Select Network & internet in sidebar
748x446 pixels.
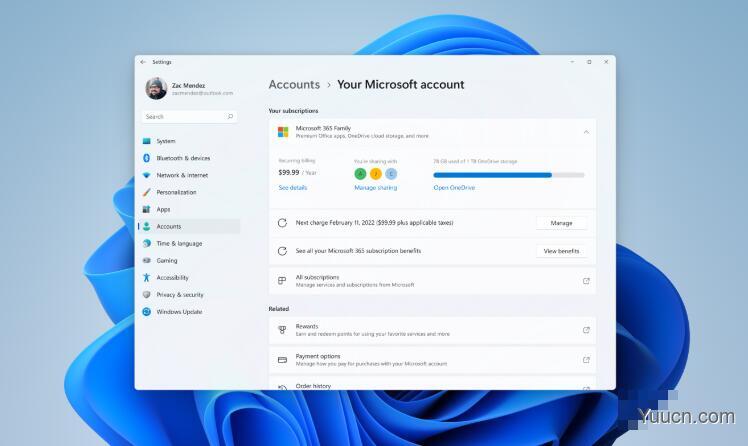189,175
